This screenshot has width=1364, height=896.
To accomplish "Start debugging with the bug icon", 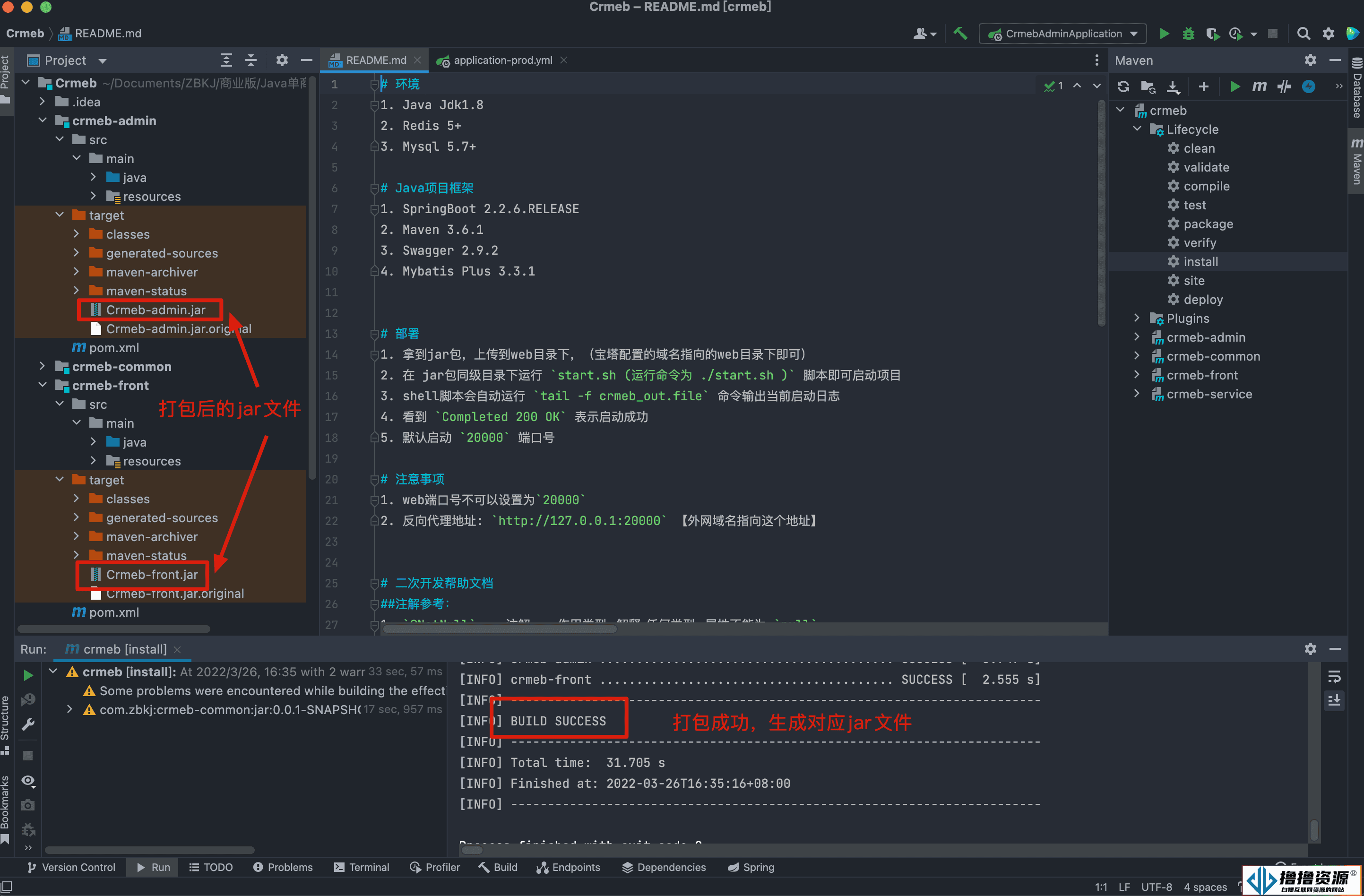I will (x=1188, y=34).
